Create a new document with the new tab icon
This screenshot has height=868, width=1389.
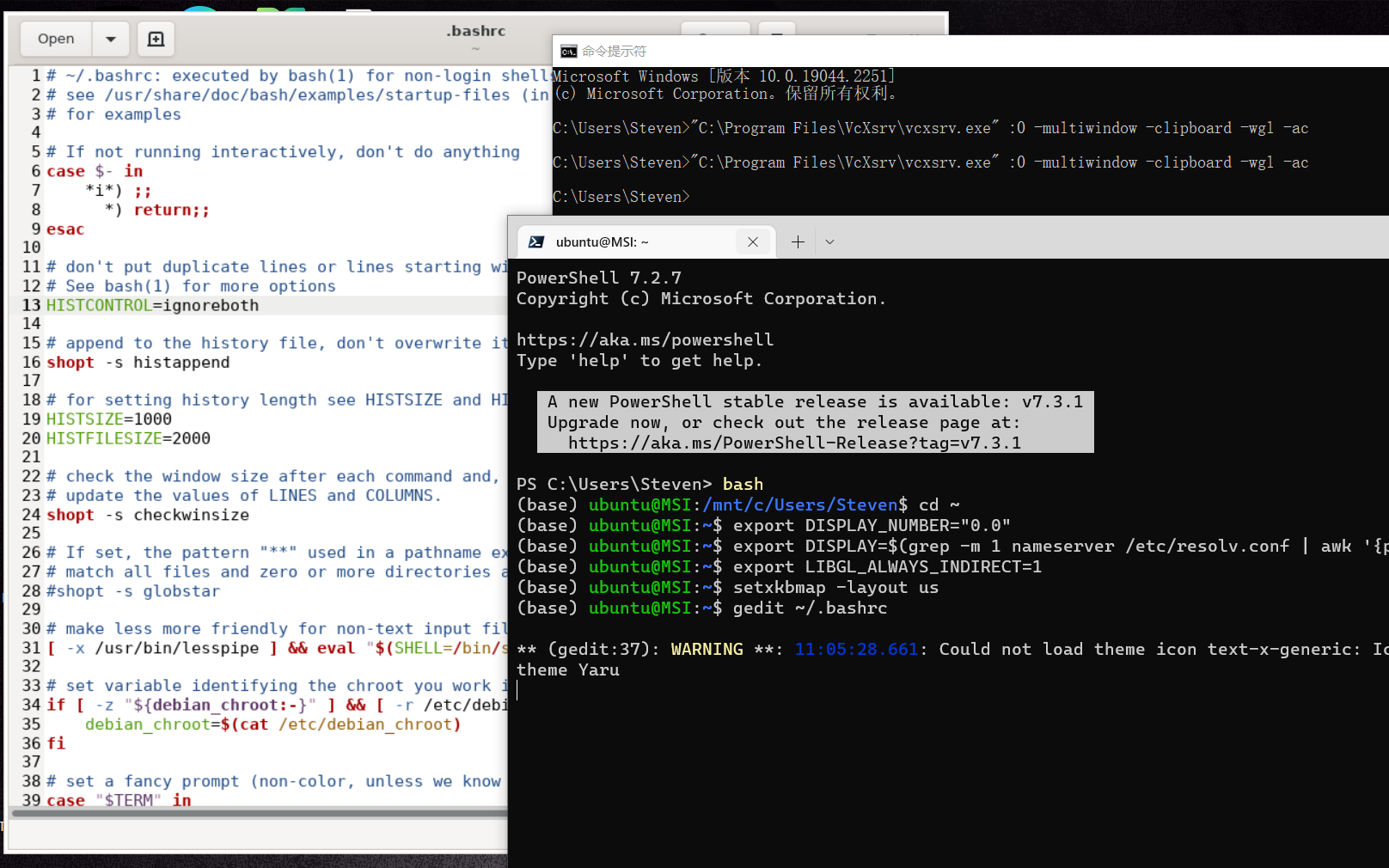pos(156,39)
